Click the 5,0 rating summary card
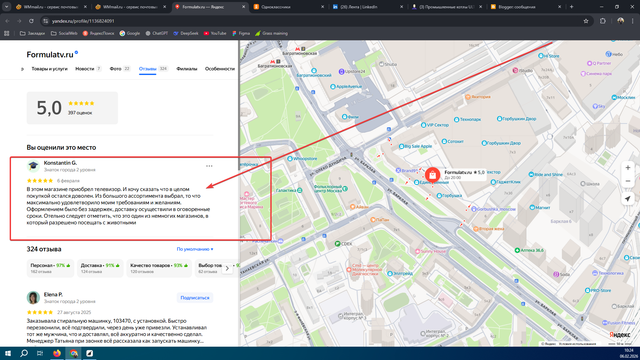 [x=72, y=108]
